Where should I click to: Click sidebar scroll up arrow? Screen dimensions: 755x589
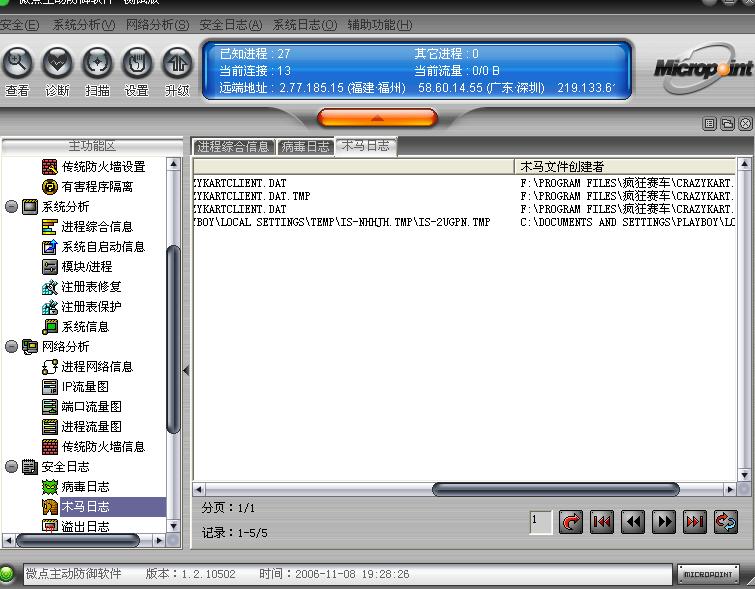[x=174, y=164]
